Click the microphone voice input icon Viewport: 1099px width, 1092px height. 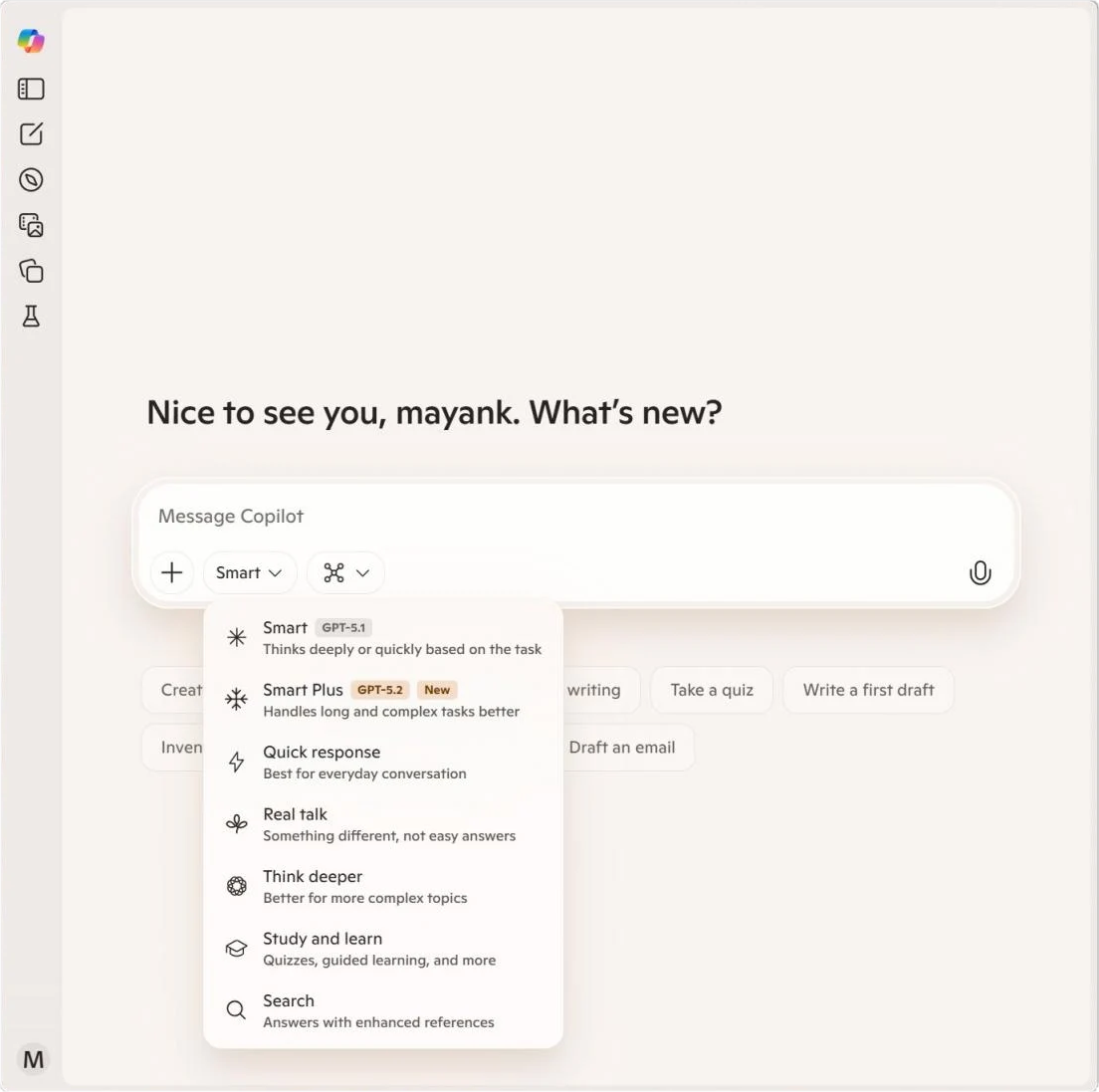tap(980, 572)
